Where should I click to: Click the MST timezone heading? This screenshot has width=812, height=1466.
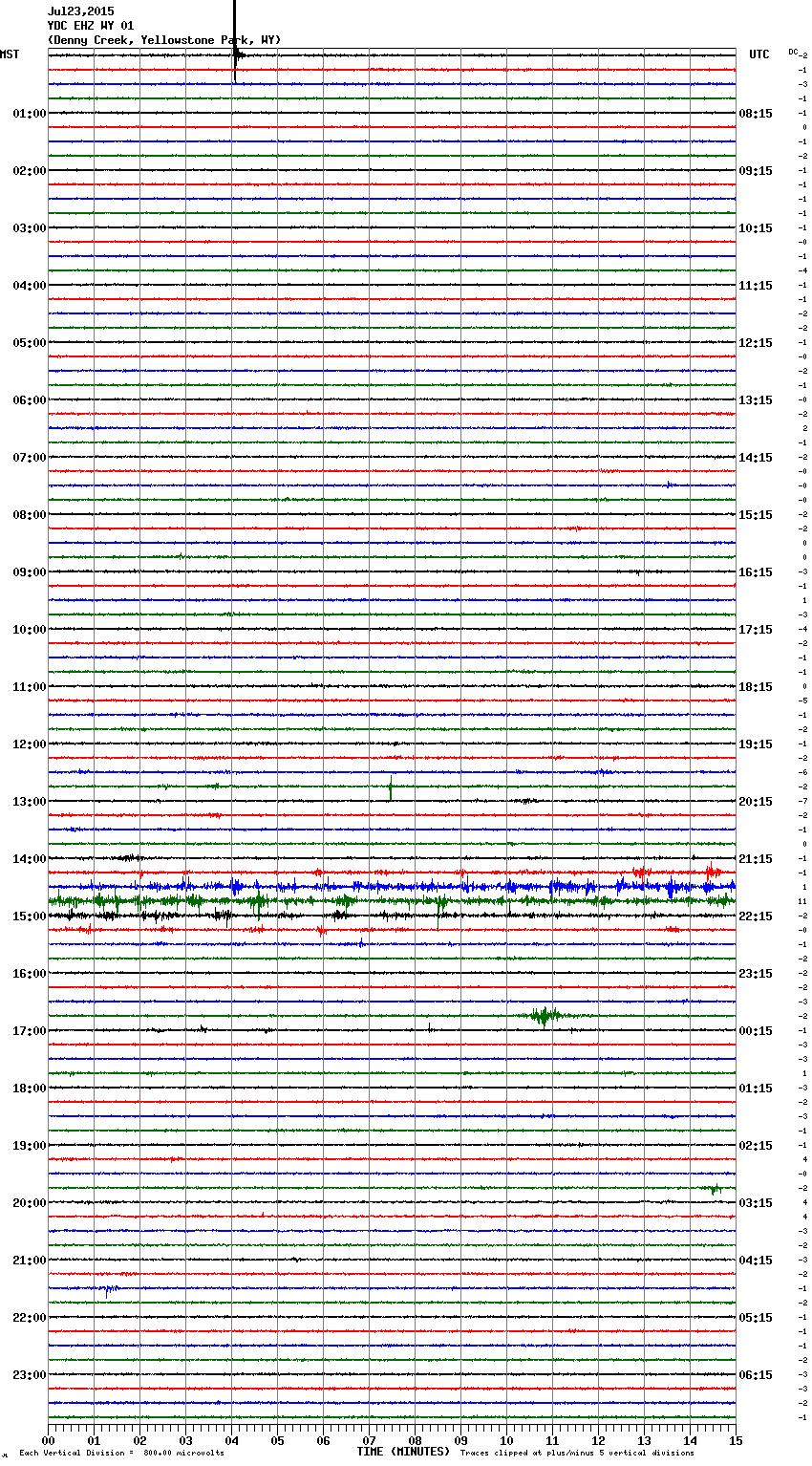coord(10,54)
